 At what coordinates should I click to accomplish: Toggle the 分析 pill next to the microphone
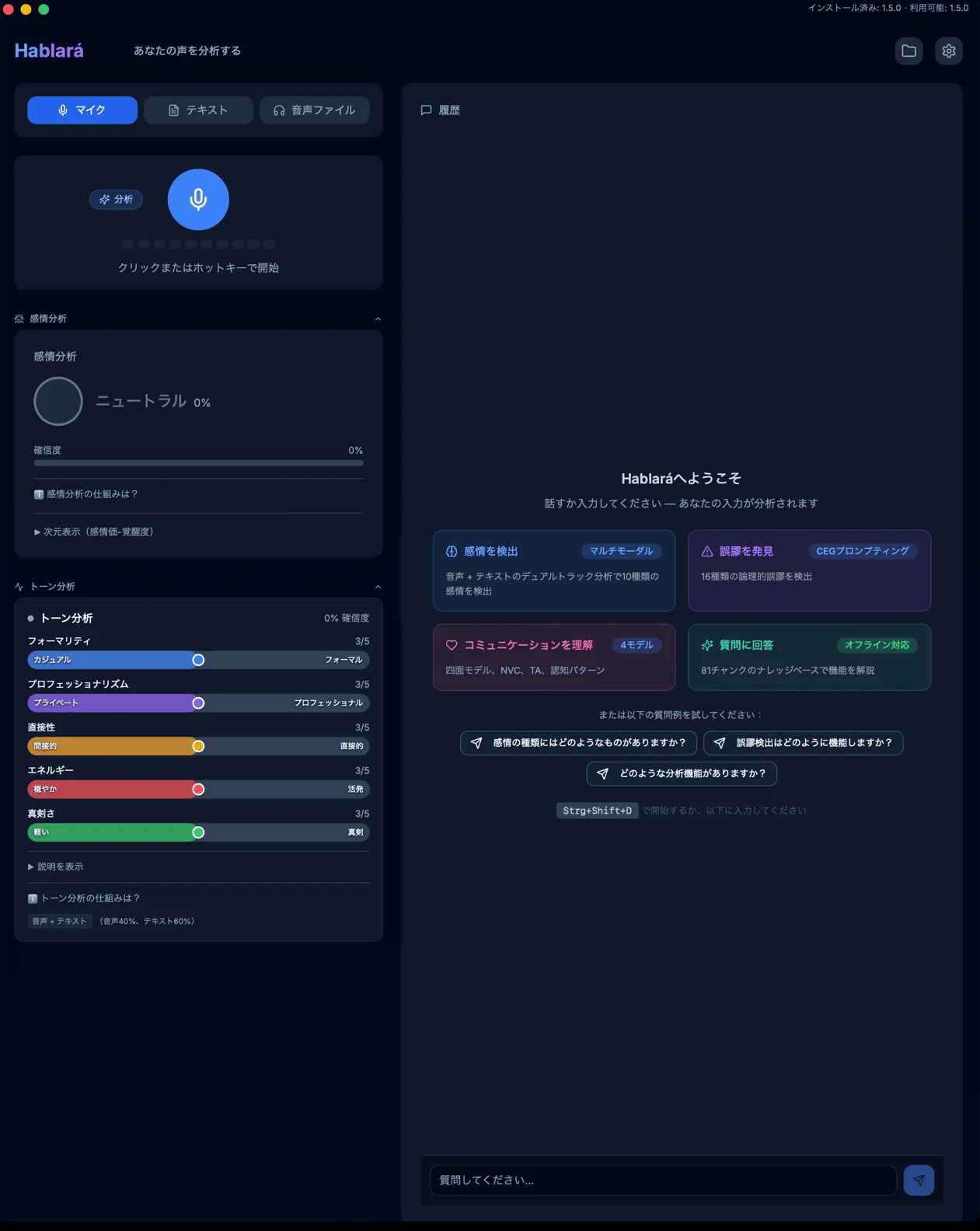(116, 200)
